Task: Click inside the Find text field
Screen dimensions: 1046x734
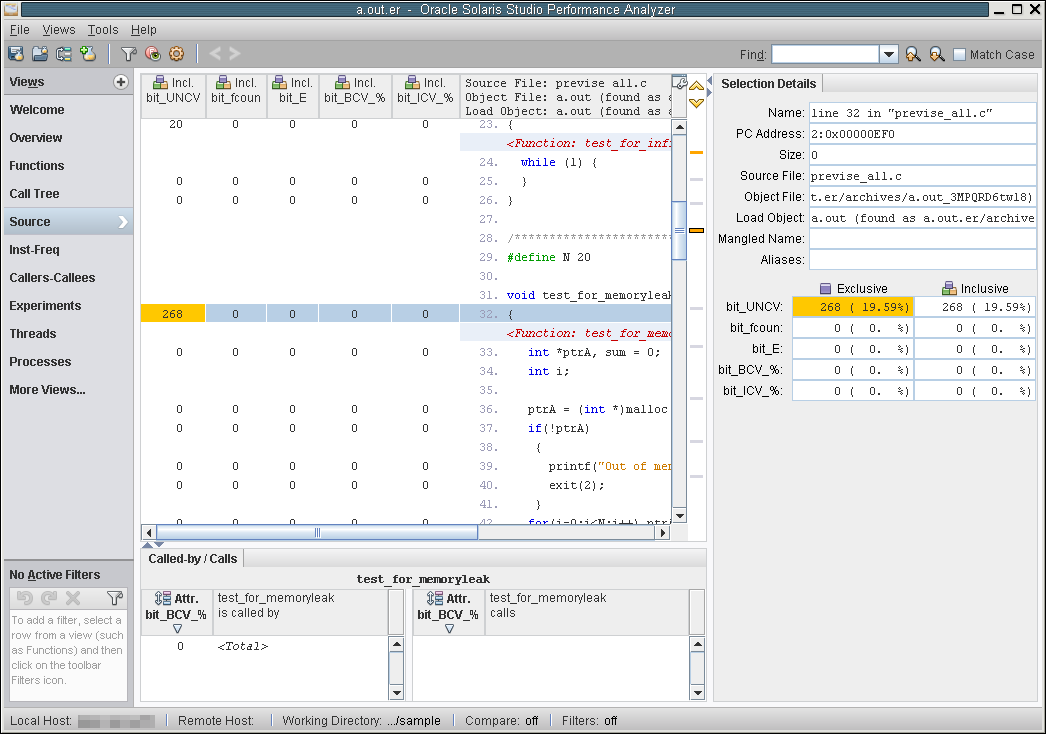Action: click(x=825, y=55)
